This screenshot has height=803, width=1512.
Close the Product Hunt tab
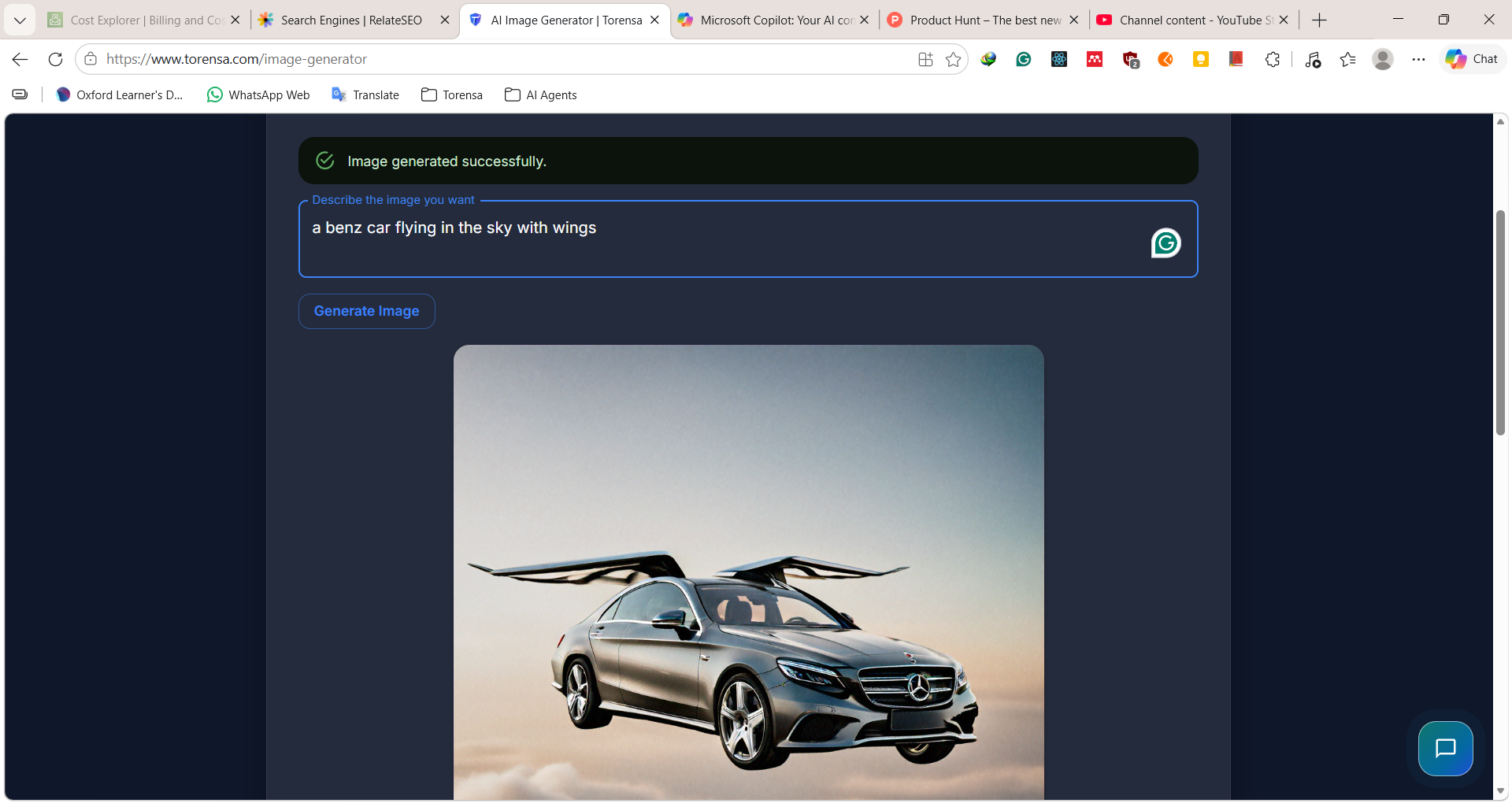pos(1074,20)
